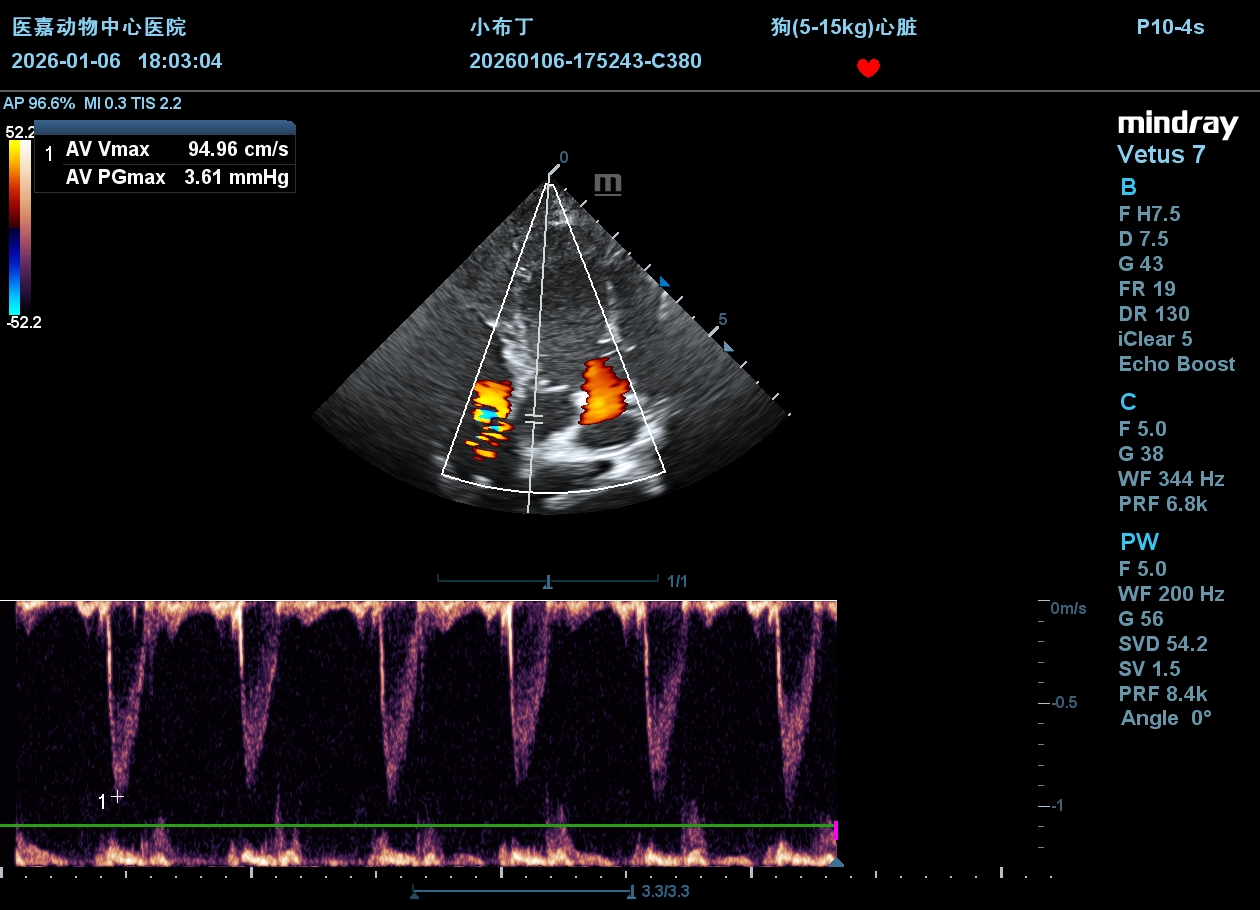The image size is (1260, 910).
Task: Click the orange color flow region right of the gate
Action: [604, 391]
